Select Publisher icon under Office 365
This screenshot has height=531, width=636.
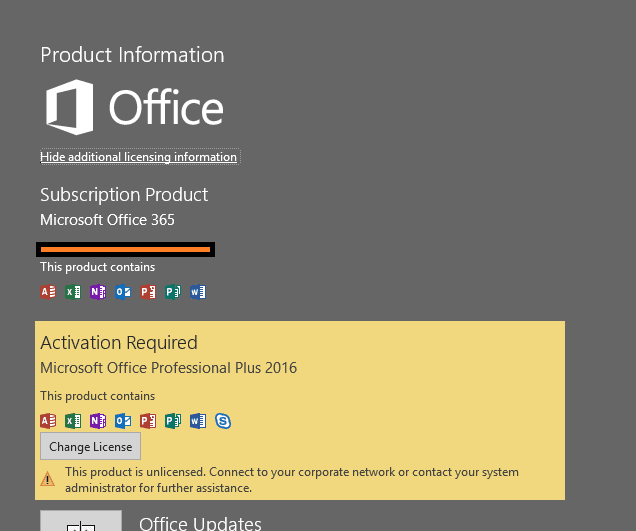pos(173,292)
